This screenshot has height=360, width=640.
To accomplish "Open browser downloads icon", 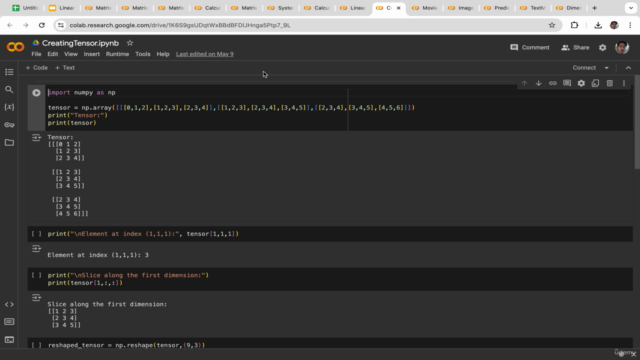I will [x=598, y=25].
